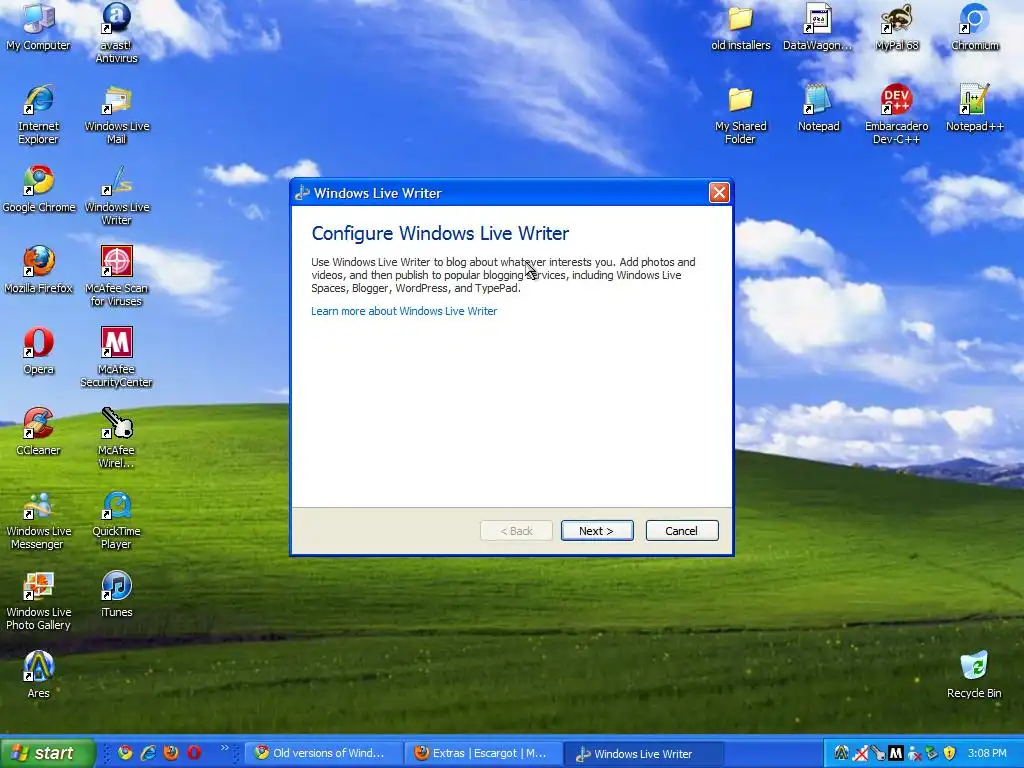The image size is (1024, 768).
Task: Switch to Extras | Escargot taskbar window
Action: click(483, 753)
